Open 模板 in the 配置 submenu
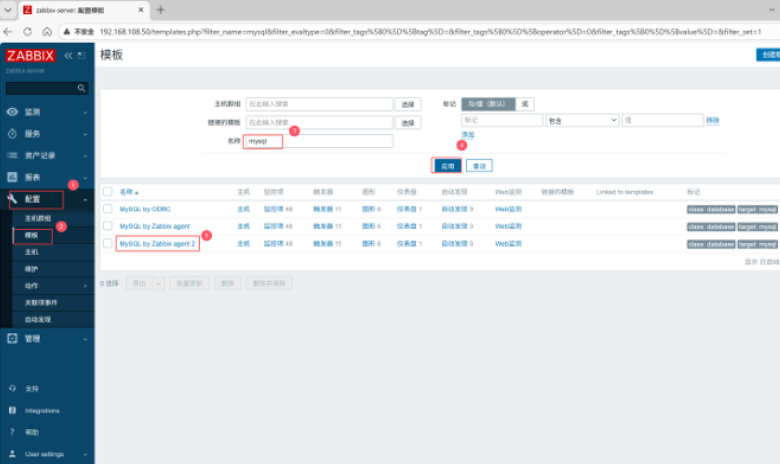Viewport: 780px width, 464px height. click(x=31, y=235)
